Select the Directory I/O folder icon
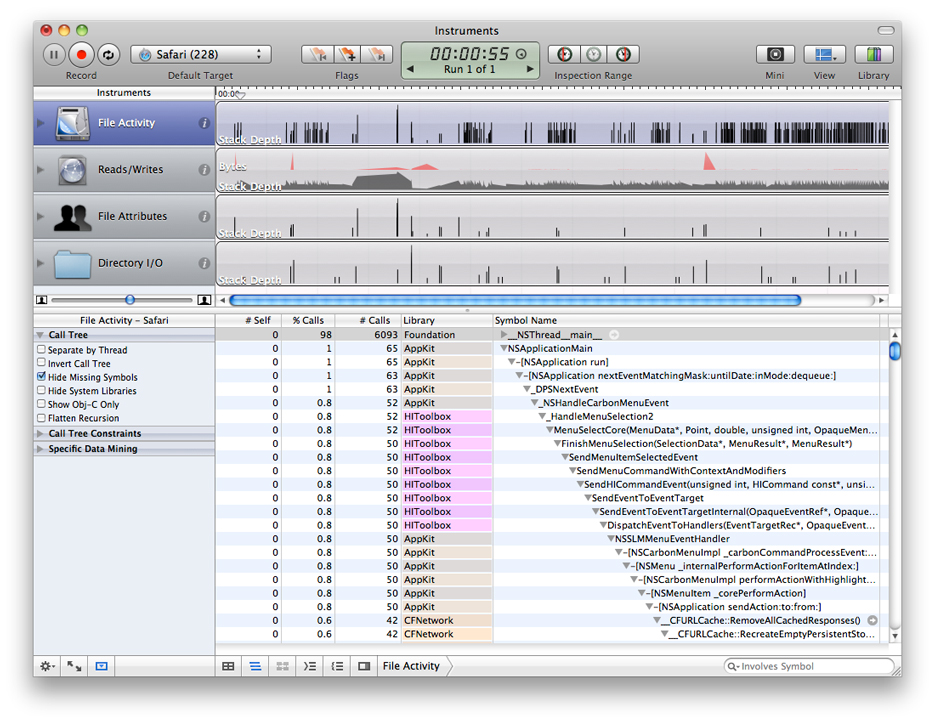This screenshot has height=723, width=935. 73,264
